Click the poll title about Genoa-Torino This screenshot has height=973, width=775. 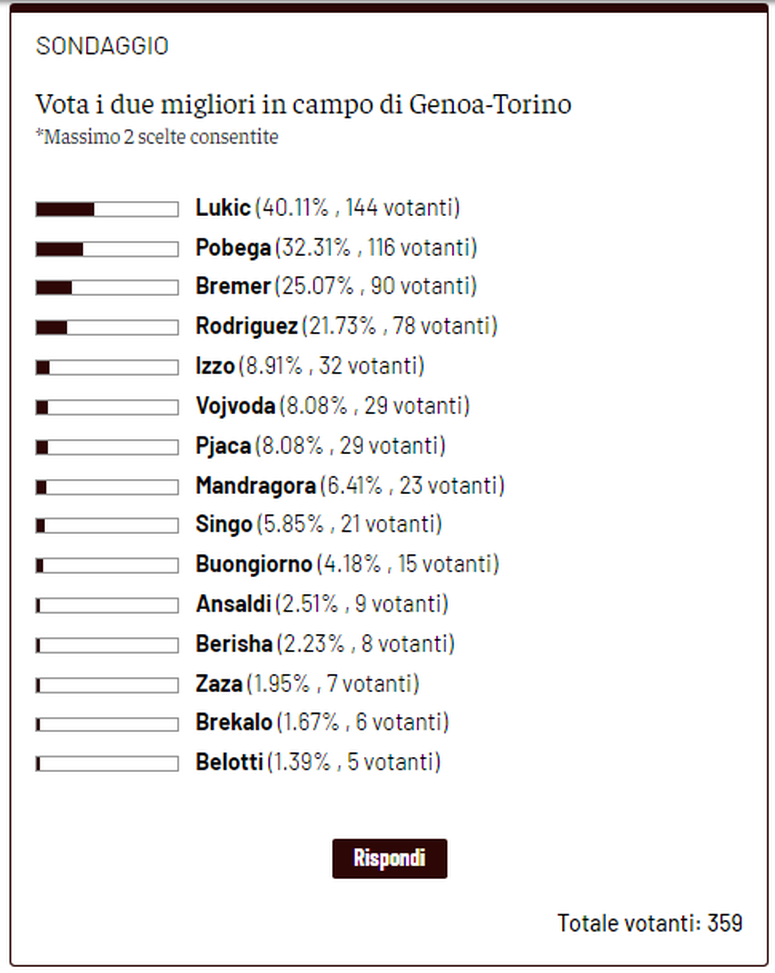(x=303, y=104)
